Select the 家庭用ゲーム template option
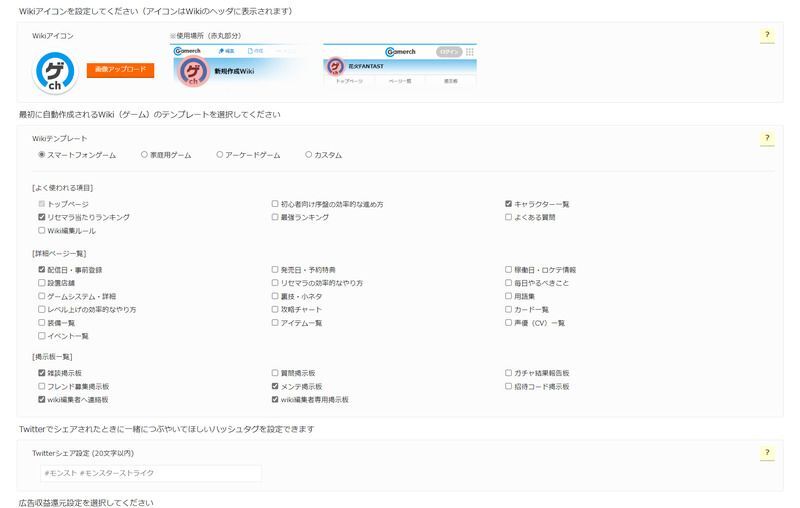800x508 pixels. (x=144, y=155)
